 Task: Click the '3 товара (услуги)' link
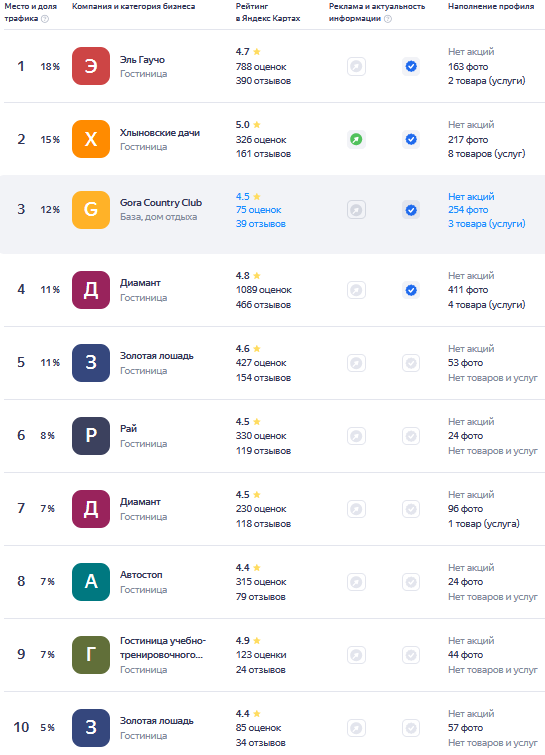486,224
